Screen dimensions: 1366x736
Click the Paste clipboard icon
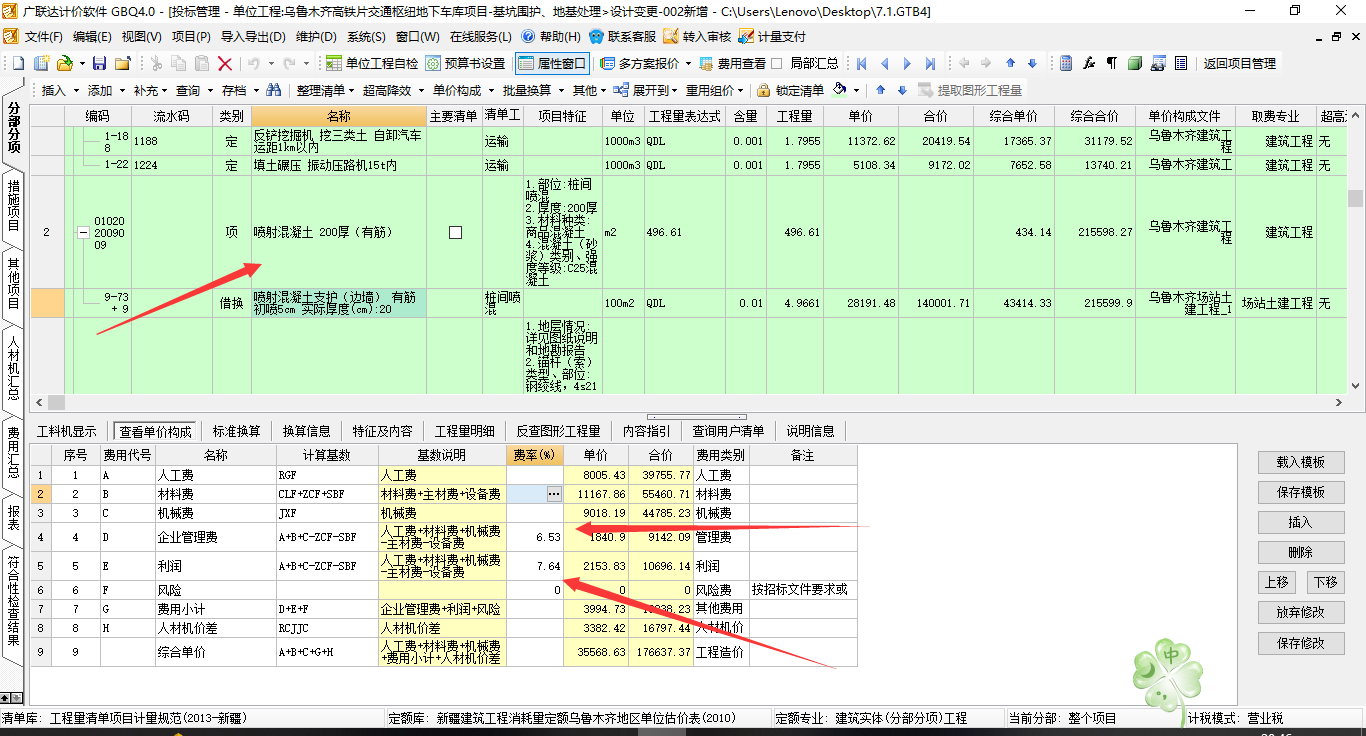[x=202, y=63]
